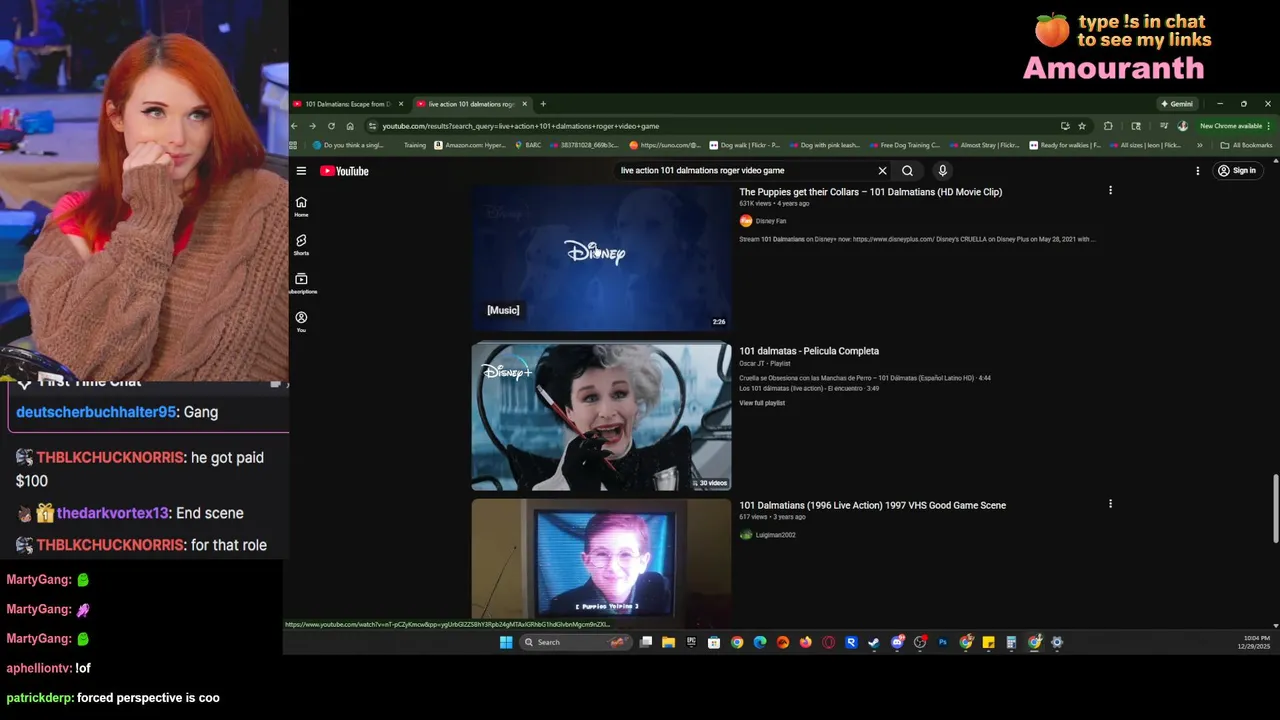This screenshot has height=720, width=1280.
Task: Open Home in YouTube sidebar
Action: click(x=301, y=206)
